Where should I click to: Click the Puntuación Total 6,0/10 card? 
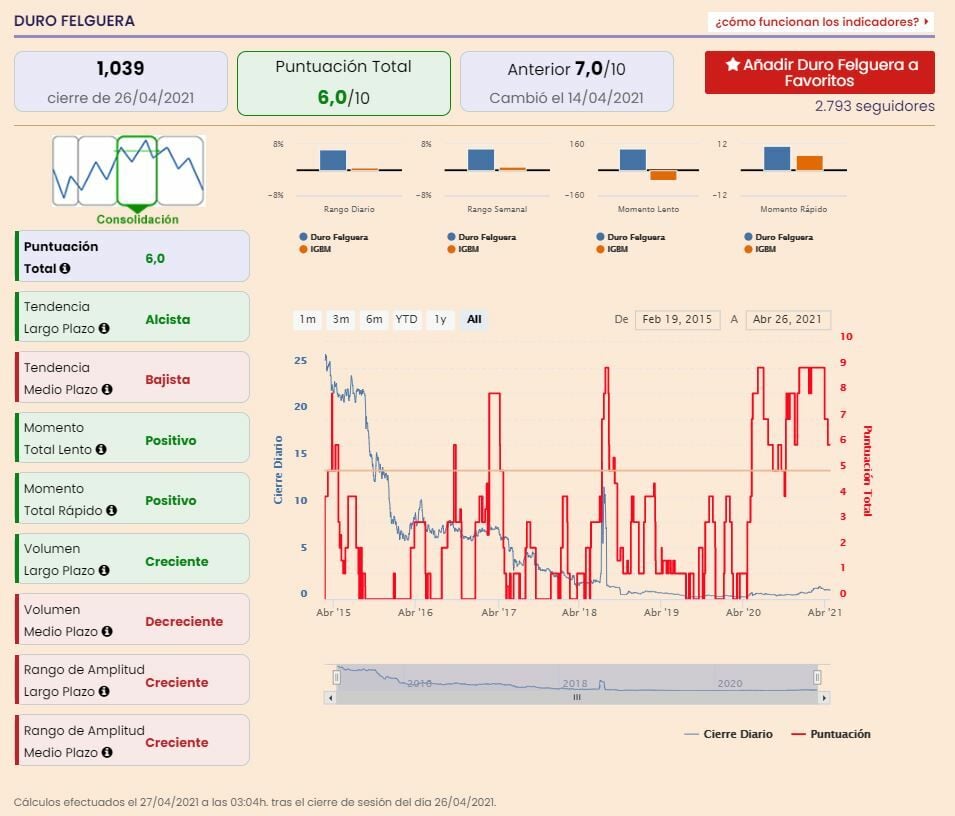[344, 83]
